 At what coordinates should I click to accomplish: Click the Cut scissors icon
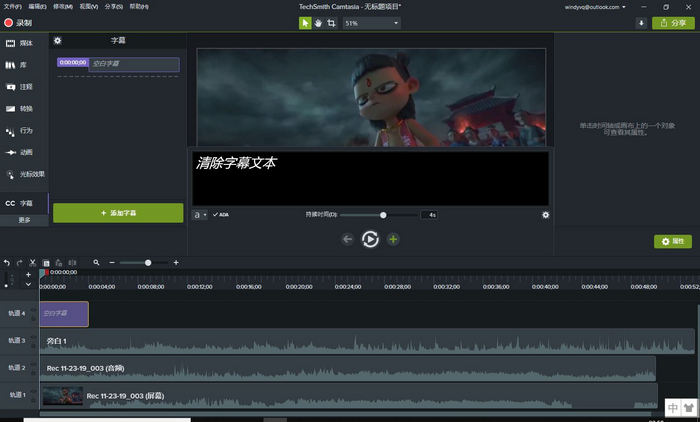pyautogui.click(x=32, y=263)
